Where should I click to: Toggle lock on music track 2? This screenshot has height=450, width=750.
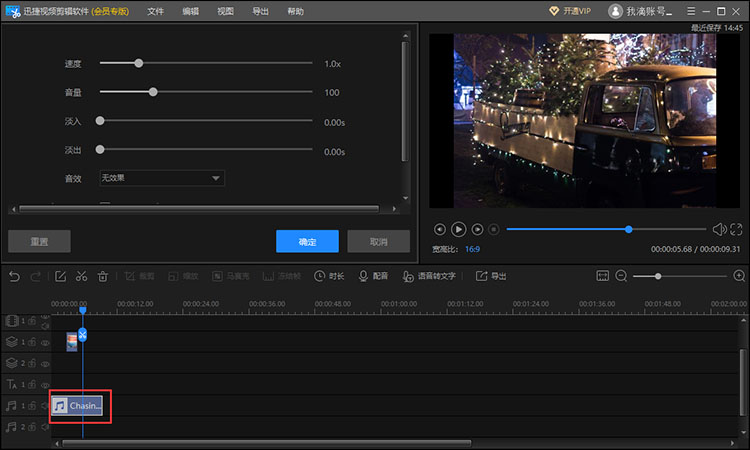click(x=33, y=427)
